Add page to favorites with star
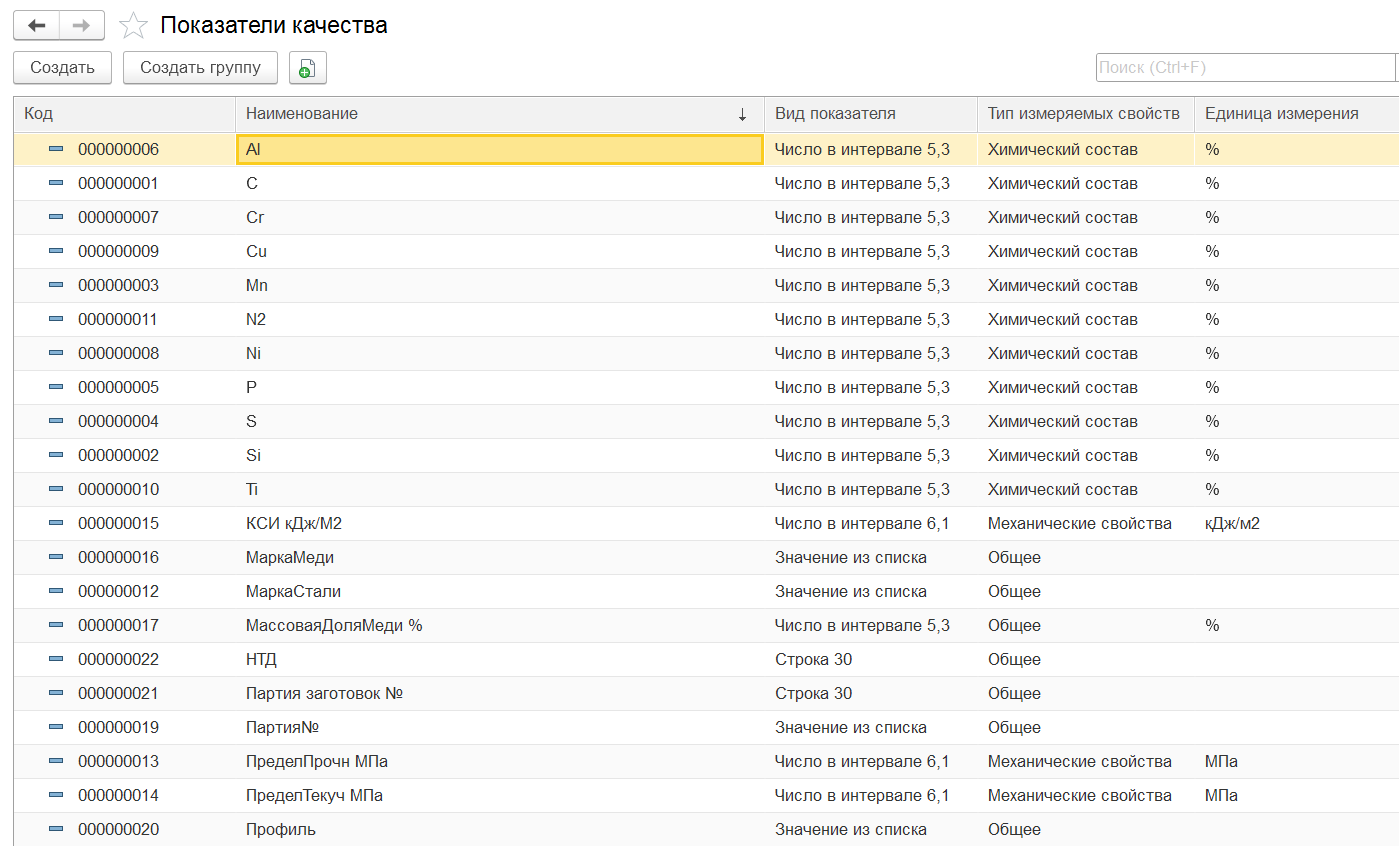Image resolution: width=1399 pixels, height=846 pixels. tap(133, 26)
